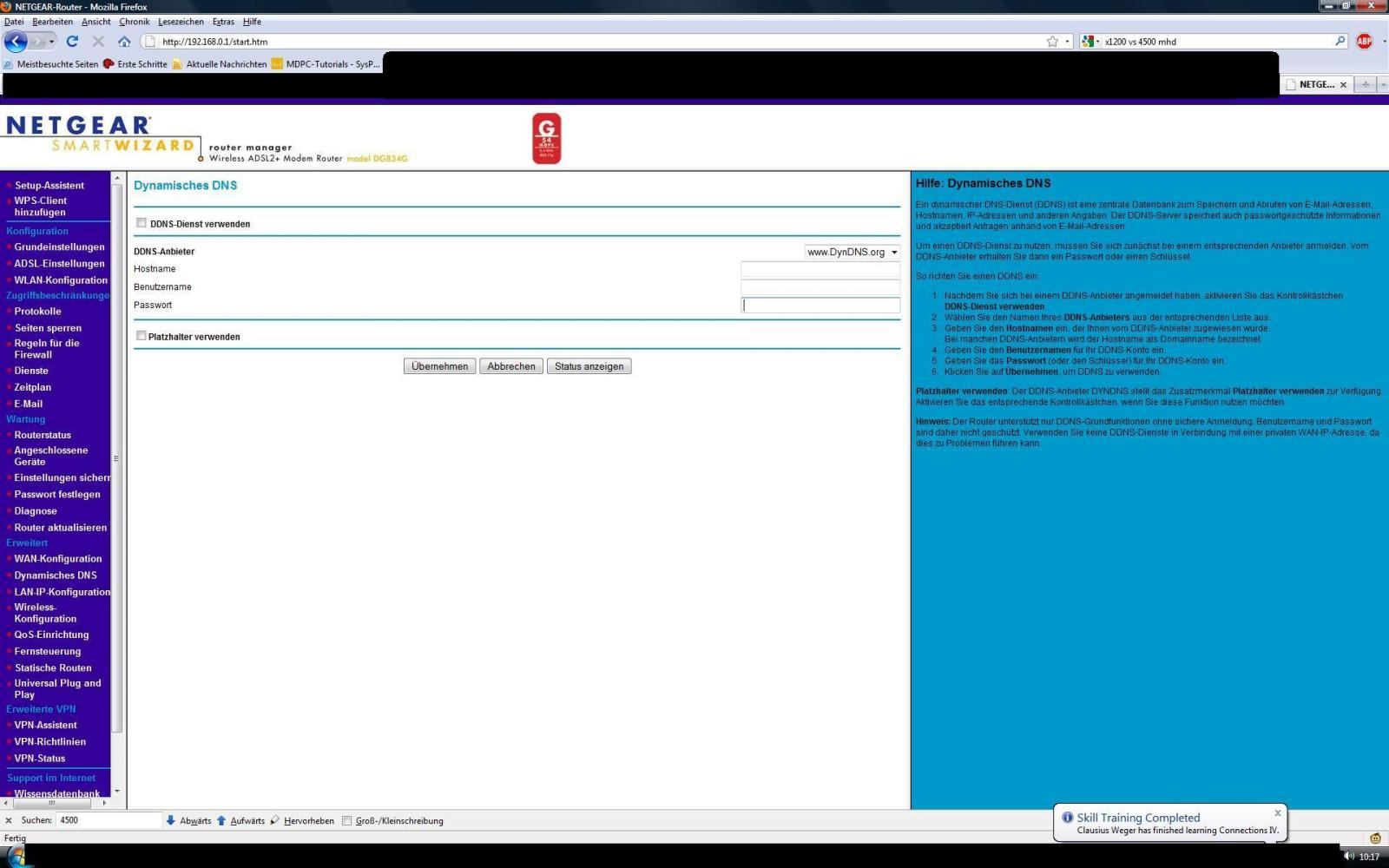Viewport: 1389px width, 868px height.
Task: Open Dynamisches DNS sidebar link
Action: 56,575
